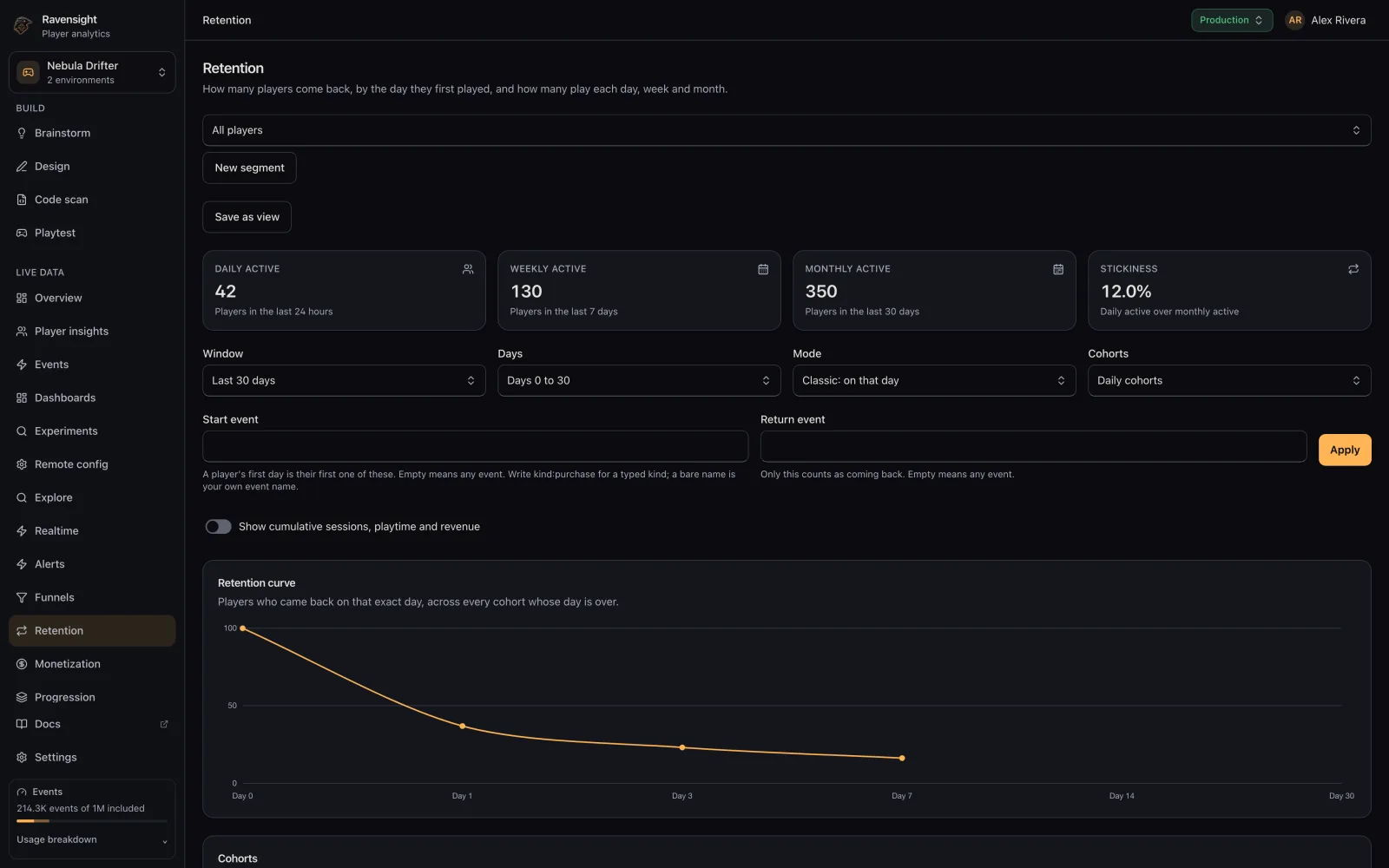
Task: Click the Daily Active users icon
Action: click(468, 269)
